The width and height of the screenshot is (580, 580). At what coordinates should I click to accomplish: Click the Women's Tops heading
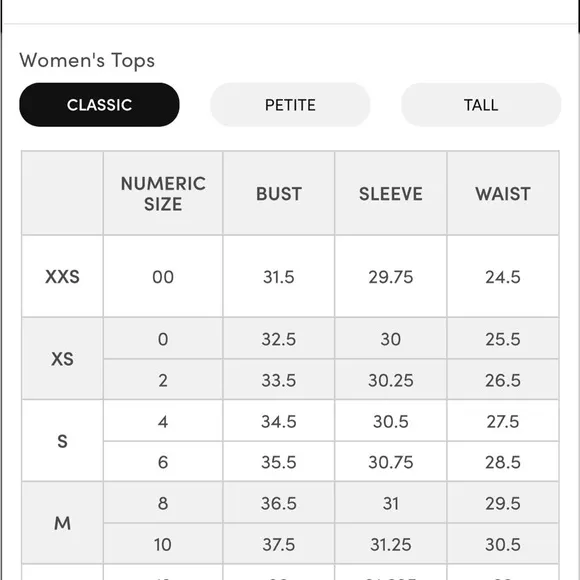coord(87,60)
